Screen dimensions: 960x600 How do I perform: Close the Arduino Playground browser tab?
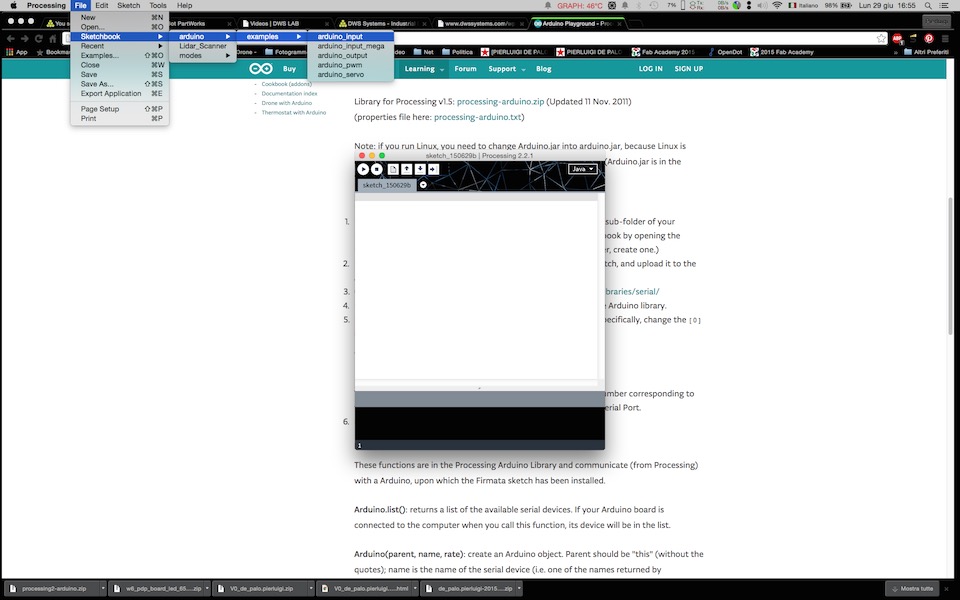pos(620,24)
